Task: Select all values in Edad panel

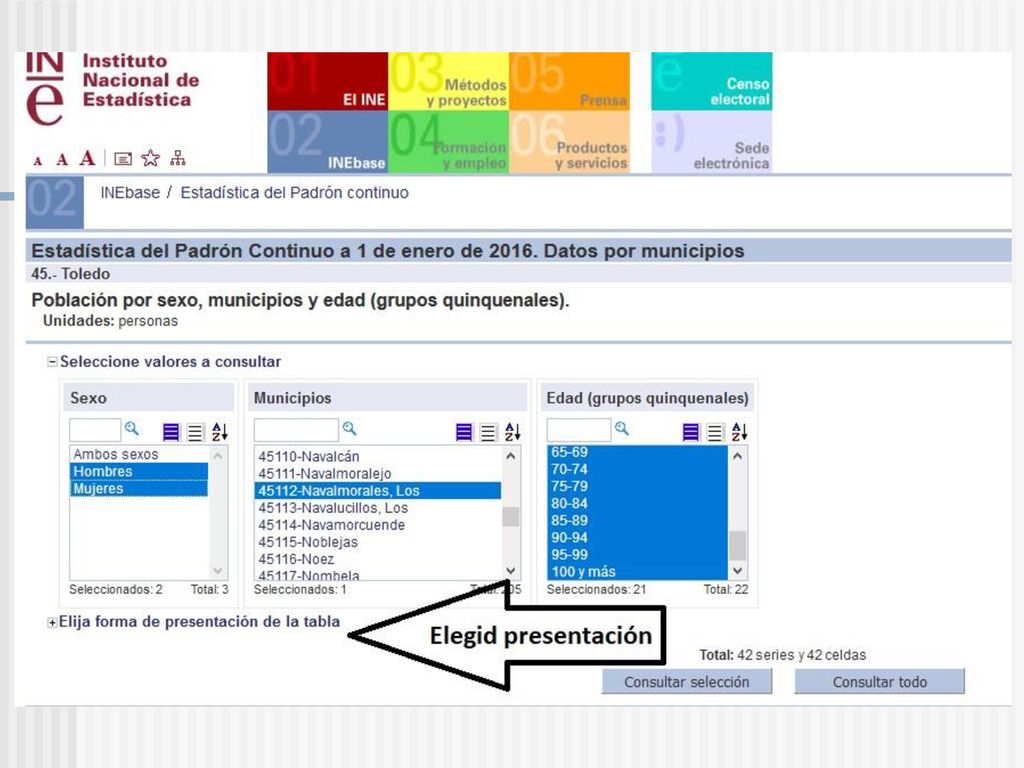Action: click(690, 432)
